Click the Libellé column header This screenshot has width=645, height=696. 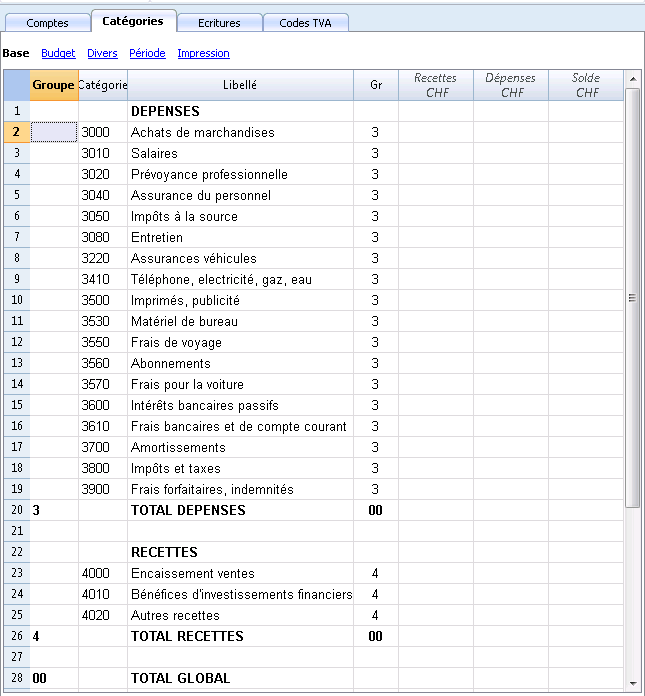pyautogui.click(x=240, y=85)
